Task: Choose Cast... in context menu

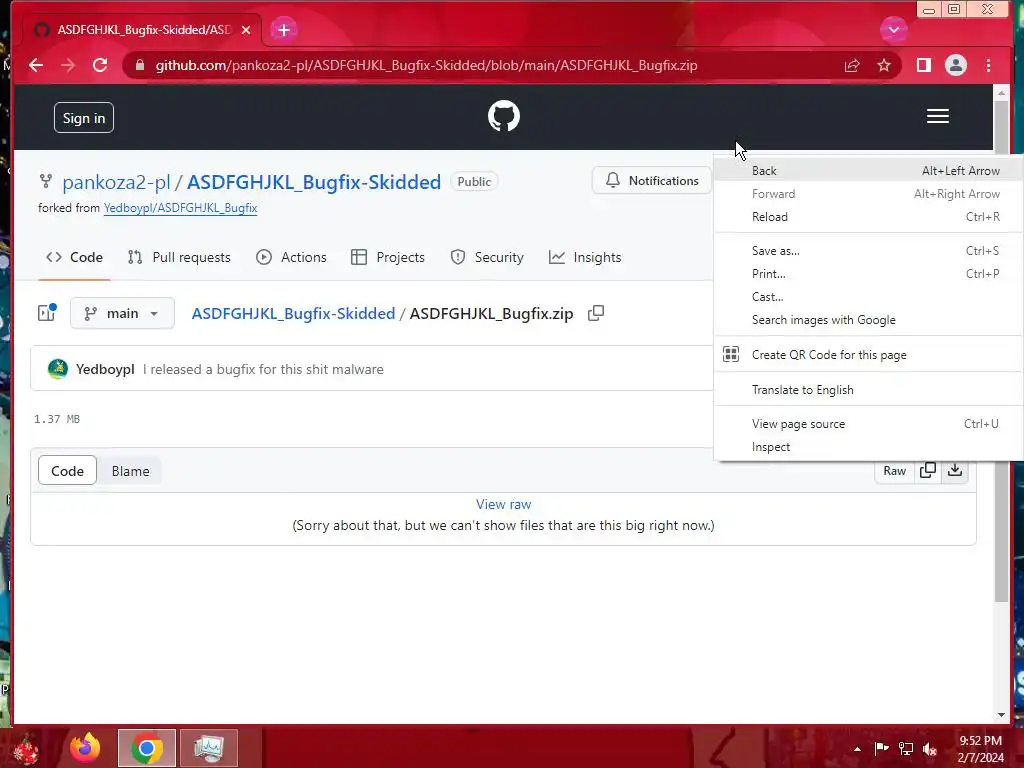Action: tap(869, 296)
